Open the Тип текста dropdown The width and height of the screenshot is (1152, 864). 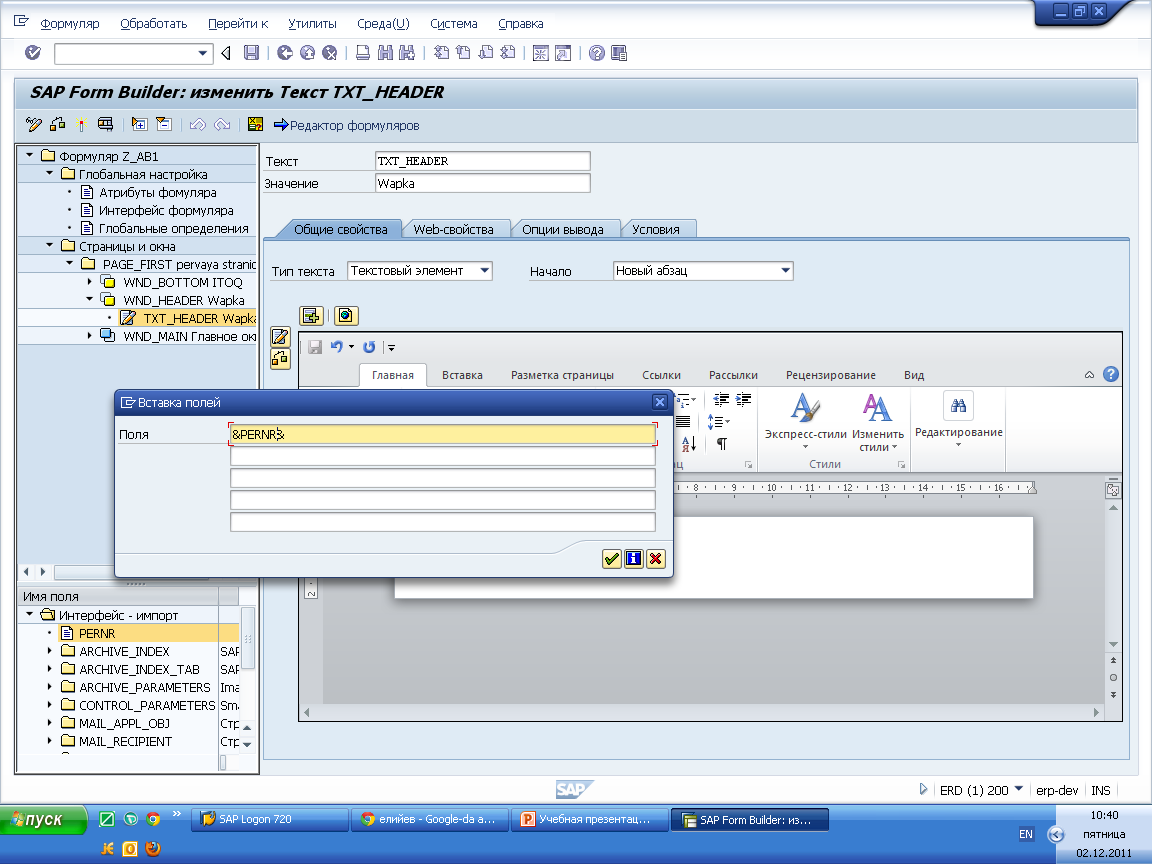click(x=485, y=270)
